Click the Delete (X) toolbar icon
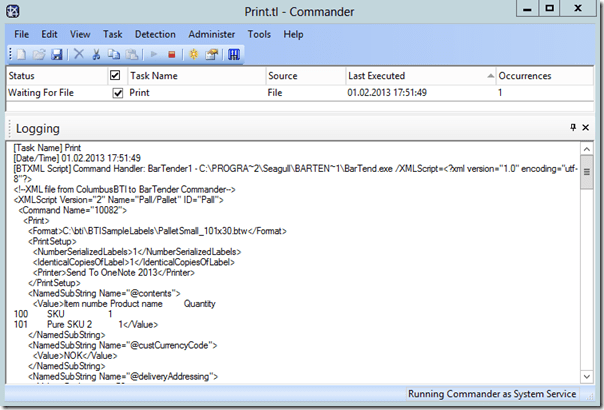 tap(79, 54)
